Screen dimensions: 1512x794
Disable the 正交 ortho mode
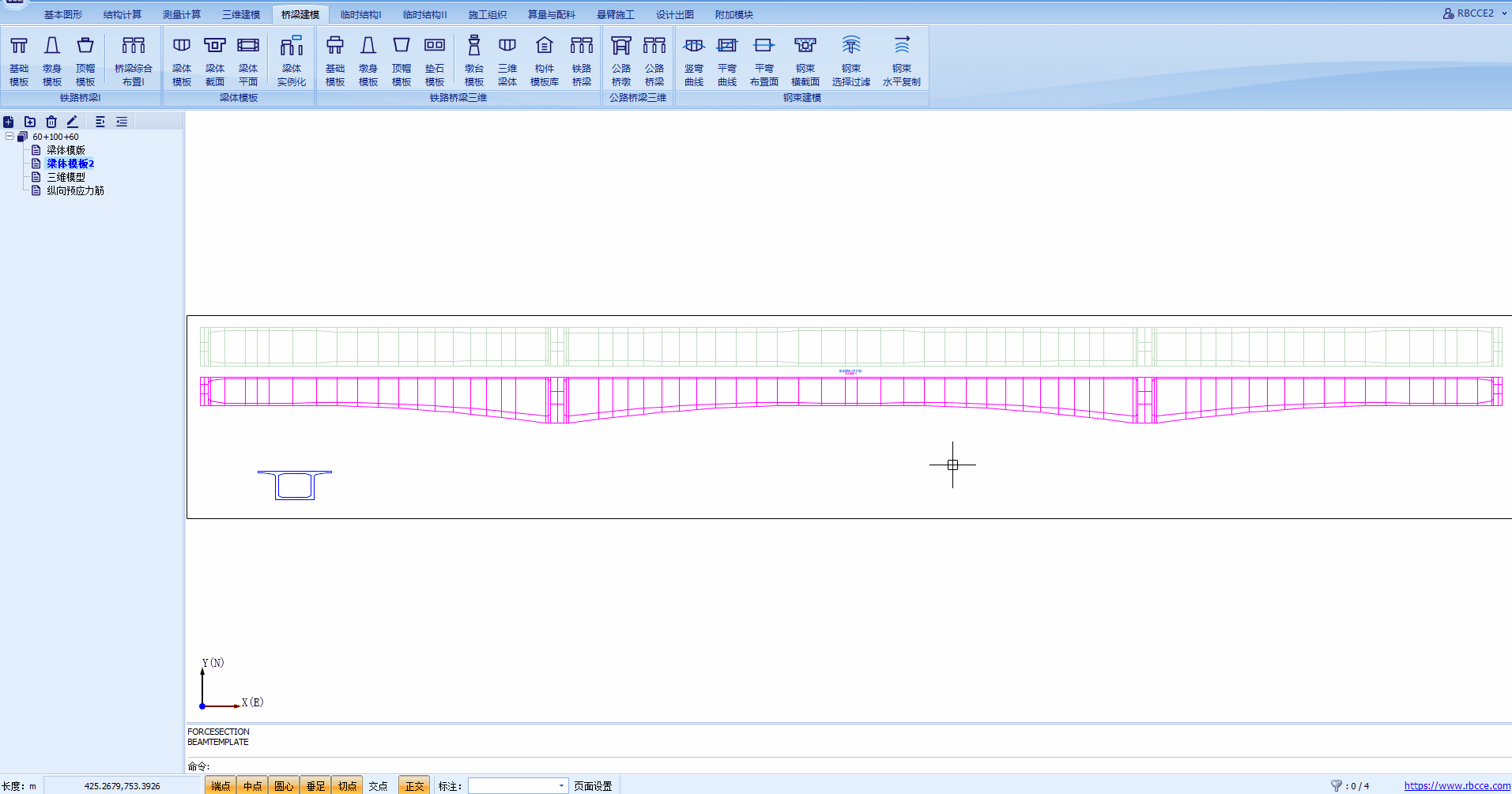tap(414, 785)
